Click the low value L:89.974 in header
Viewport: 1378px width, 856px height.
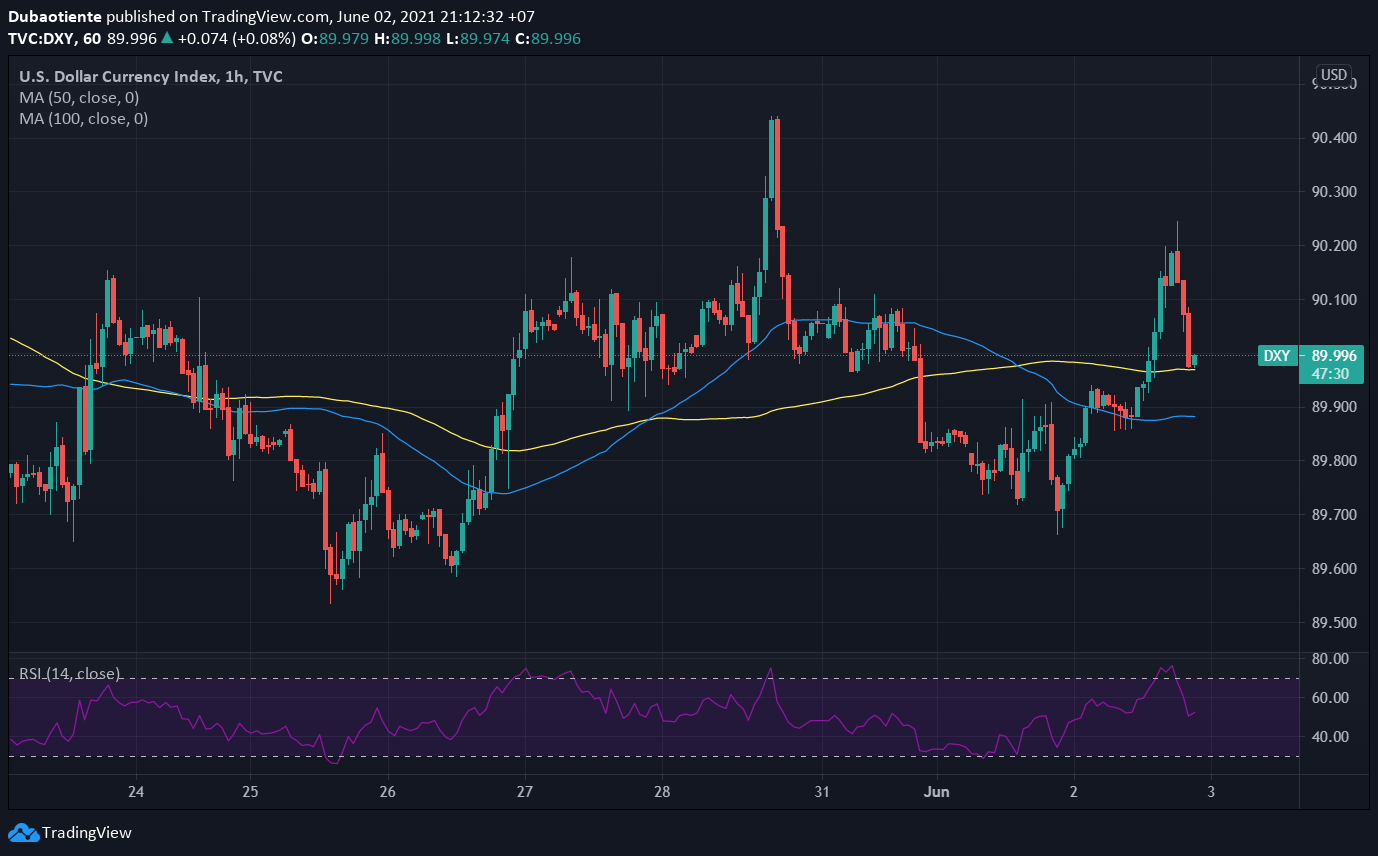[477, 38]
